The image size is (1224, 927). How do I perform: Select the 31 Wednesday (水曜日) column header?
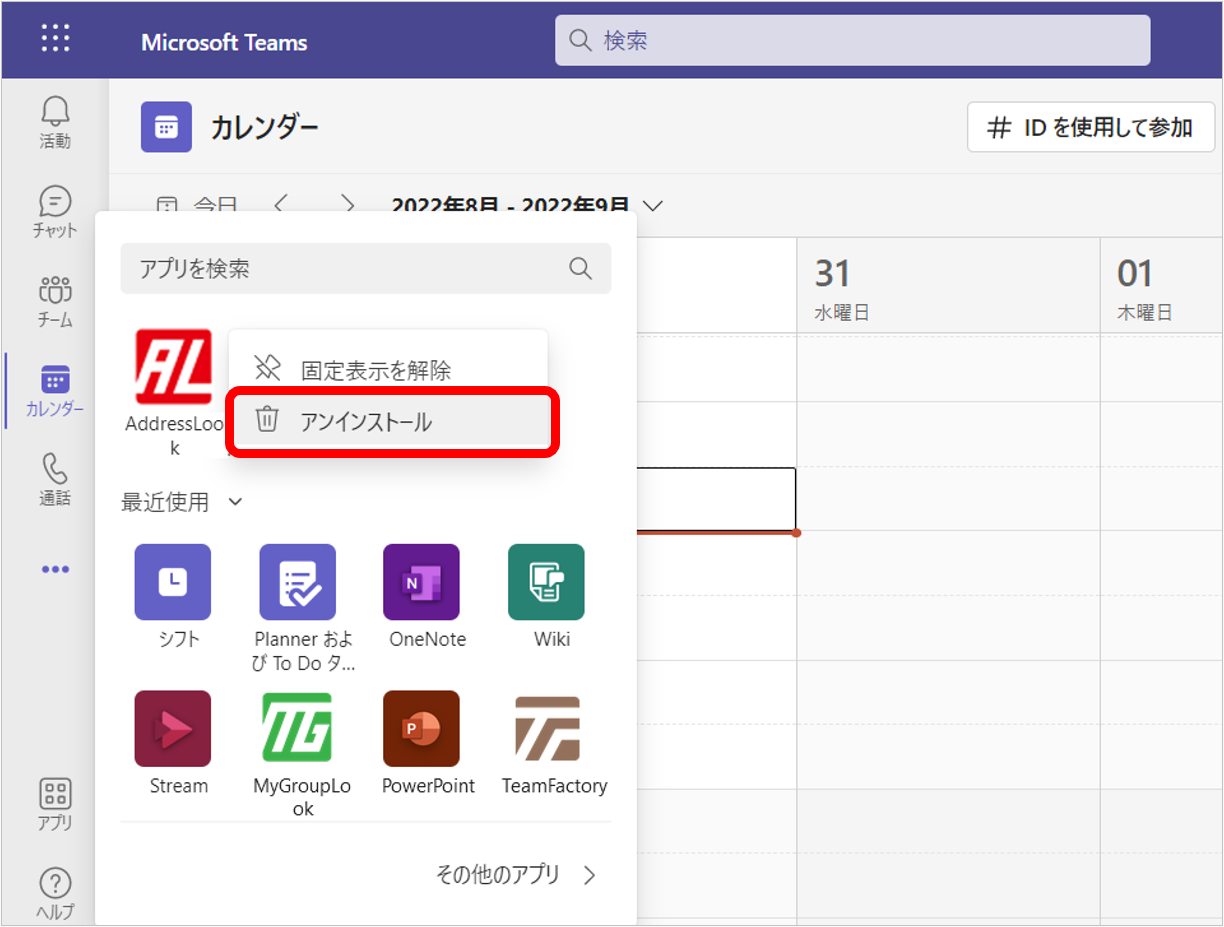tap(948, 285)
